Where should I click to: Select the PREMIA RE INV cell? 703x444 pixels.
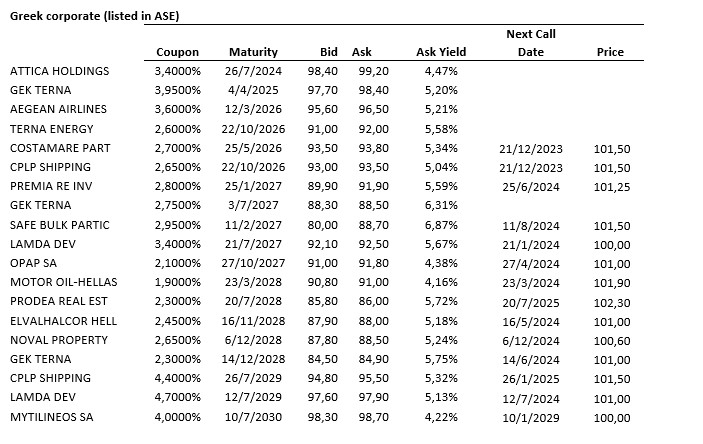52,187
